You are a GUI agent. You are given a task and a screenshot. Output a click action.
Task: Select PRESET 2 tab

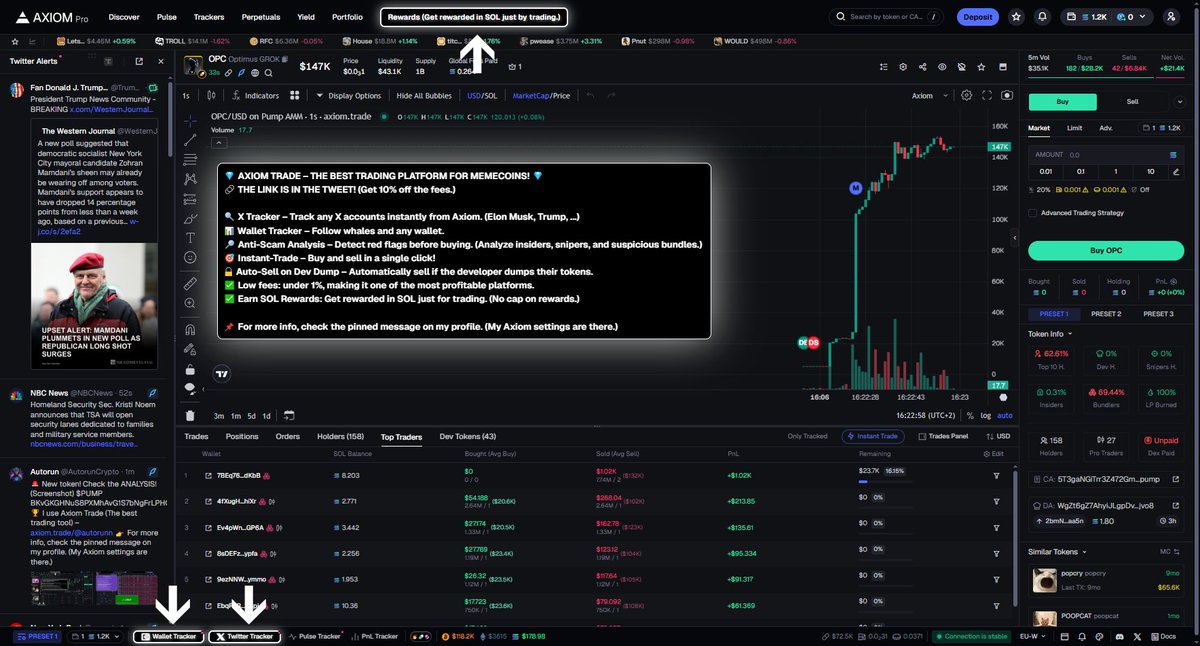1106,314
